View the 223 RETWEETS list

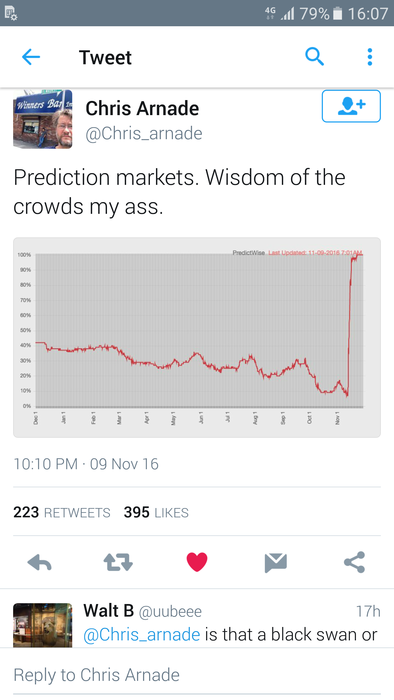(x=62, y=512)
